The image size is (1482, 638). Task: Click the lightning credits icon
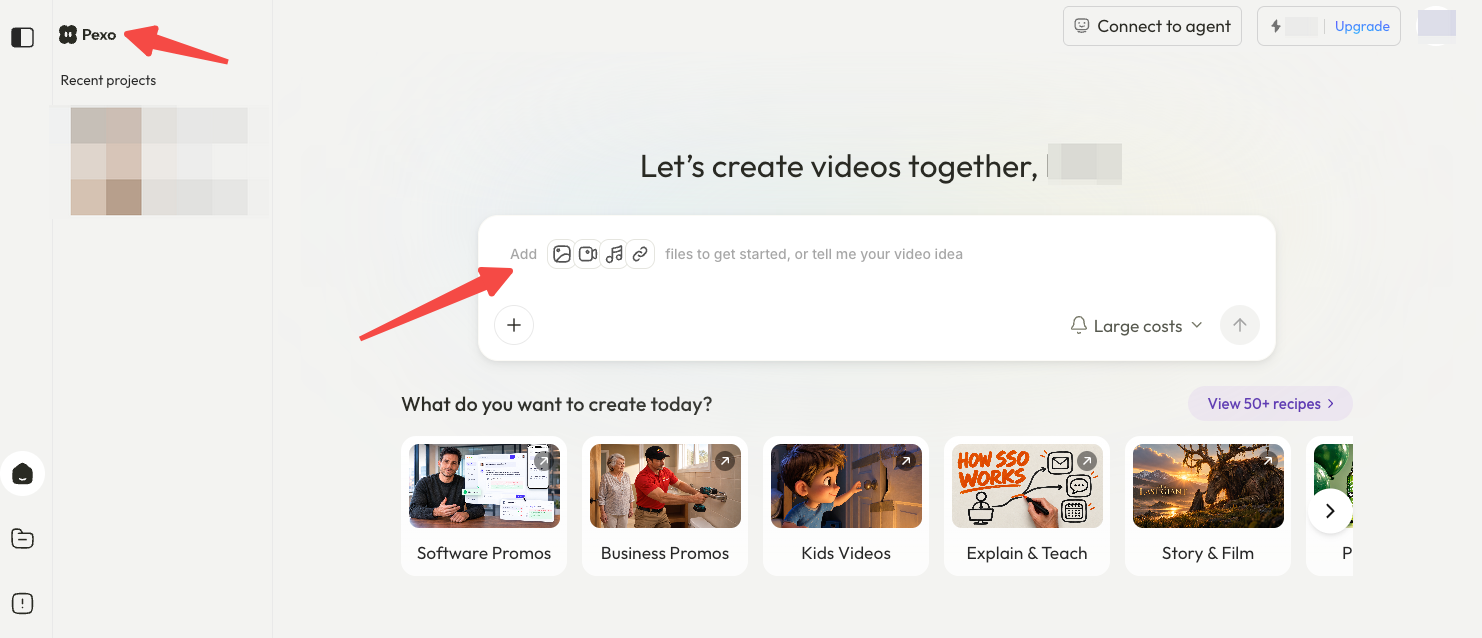pyautogui.click(x=1276, y=26)
